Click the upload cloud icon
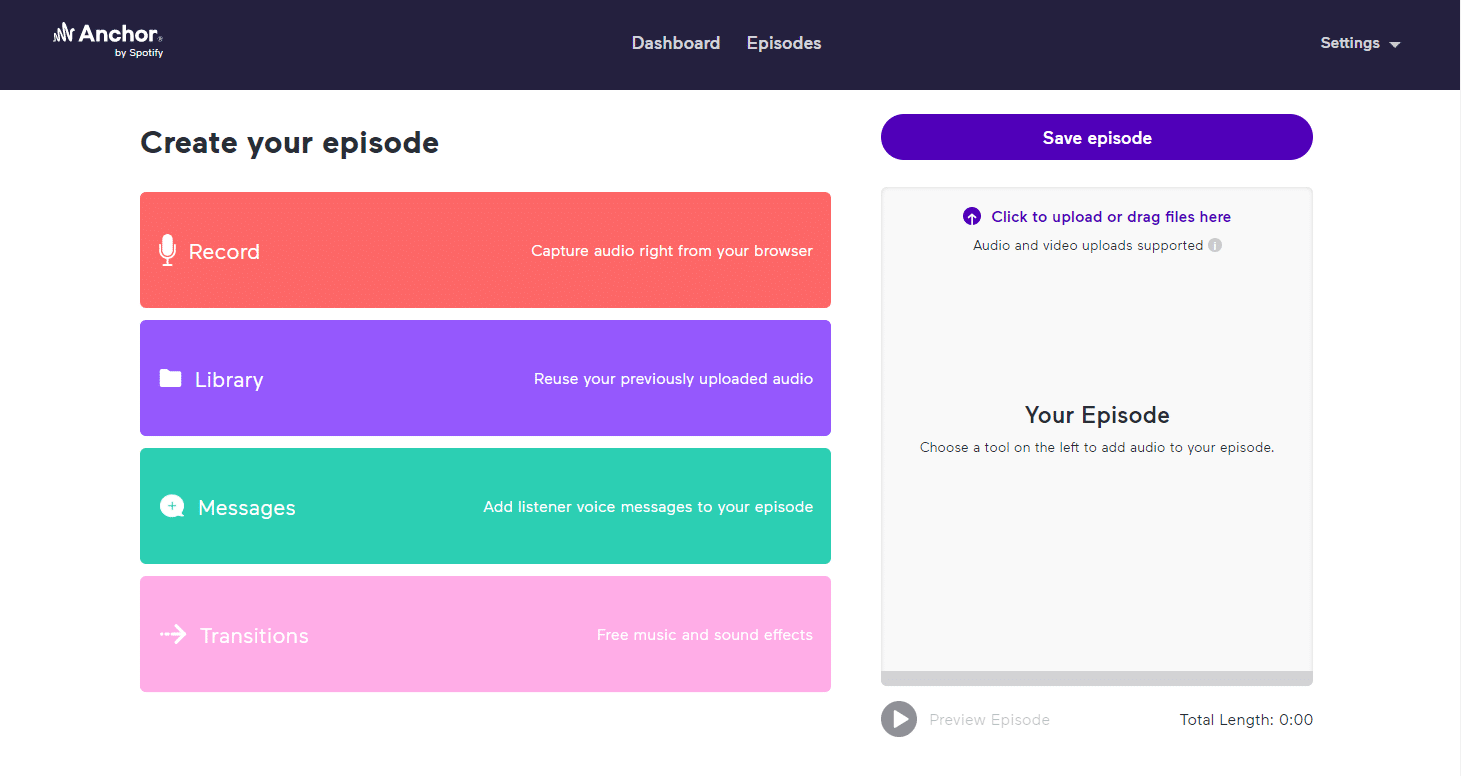 point(971,216)
